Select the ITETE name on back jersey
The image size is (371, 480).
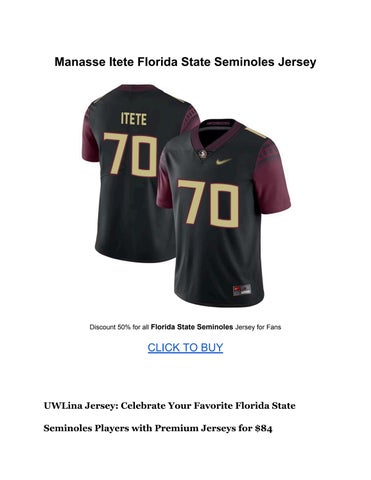pyautogui.click(x=134, y=119)
